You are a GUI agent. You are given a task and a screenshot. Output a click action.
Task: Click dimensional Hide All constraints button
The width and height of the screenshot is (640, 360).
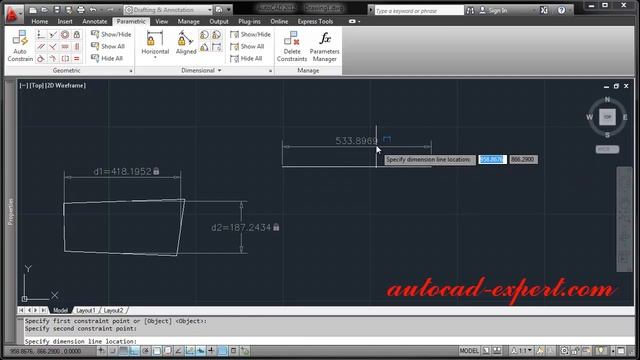[x=246, y=58]
